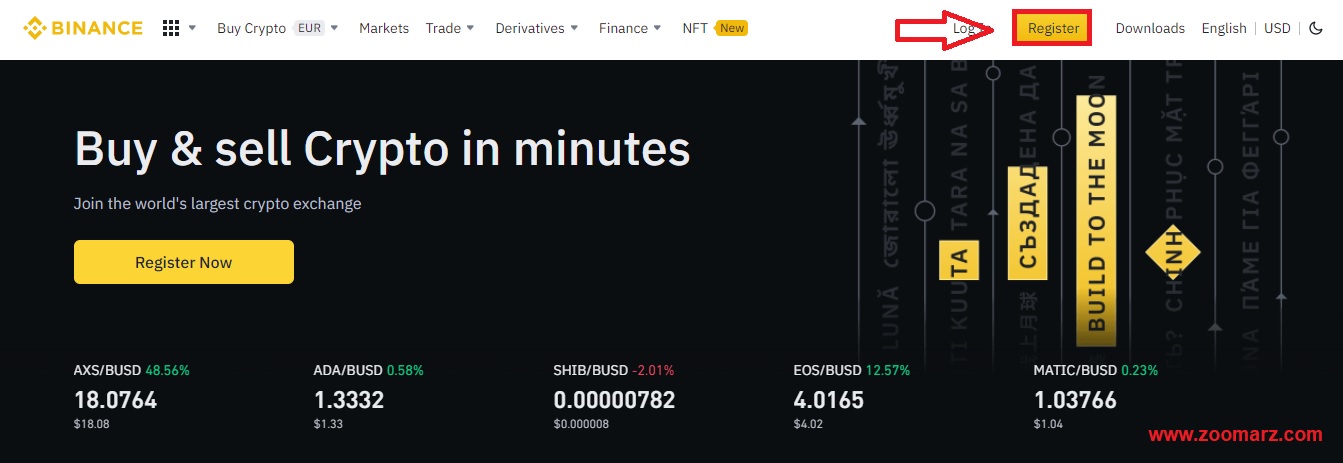Expand the Trade menu
Image resolution: width=1343 pixels, height=463 pixels.
pos(450,28)
